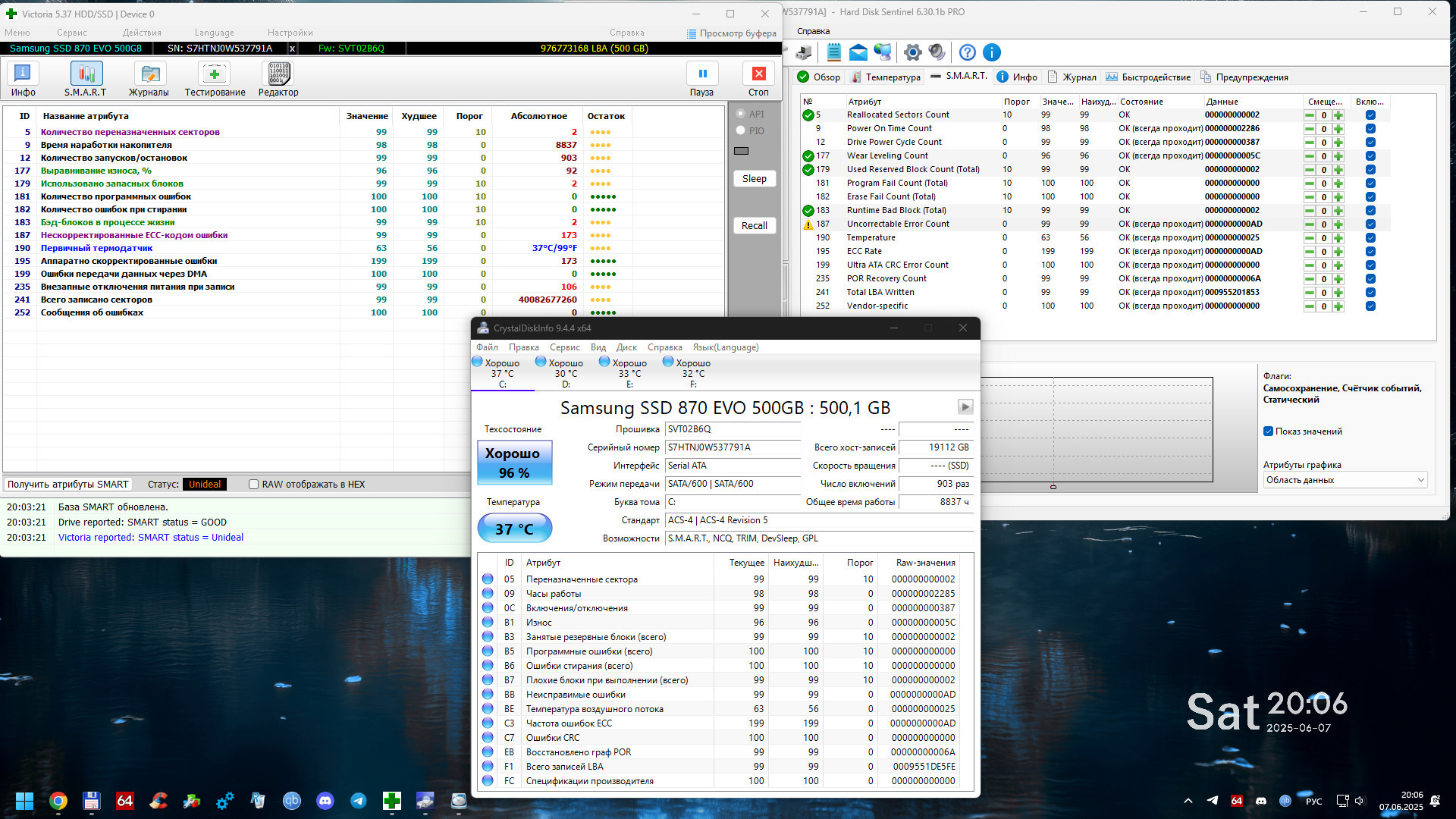1456x819 pixels.
Task: Toggle RAW отображать в HEX checkbox
Action: (254, 485)
